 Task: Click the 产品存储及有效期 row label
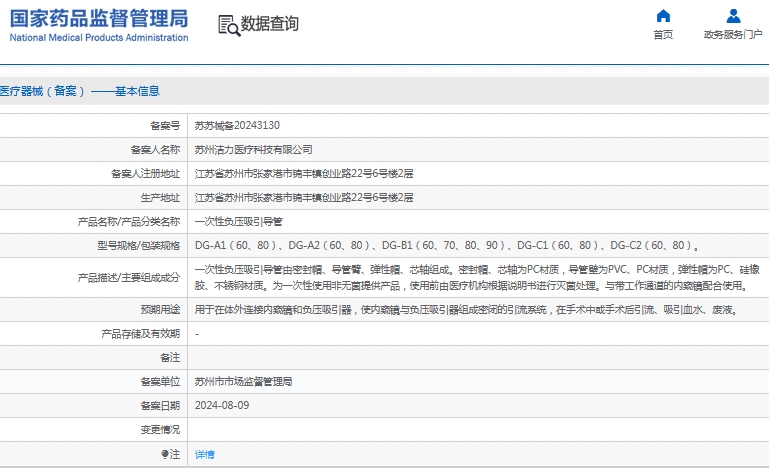[x=141, y=334]
